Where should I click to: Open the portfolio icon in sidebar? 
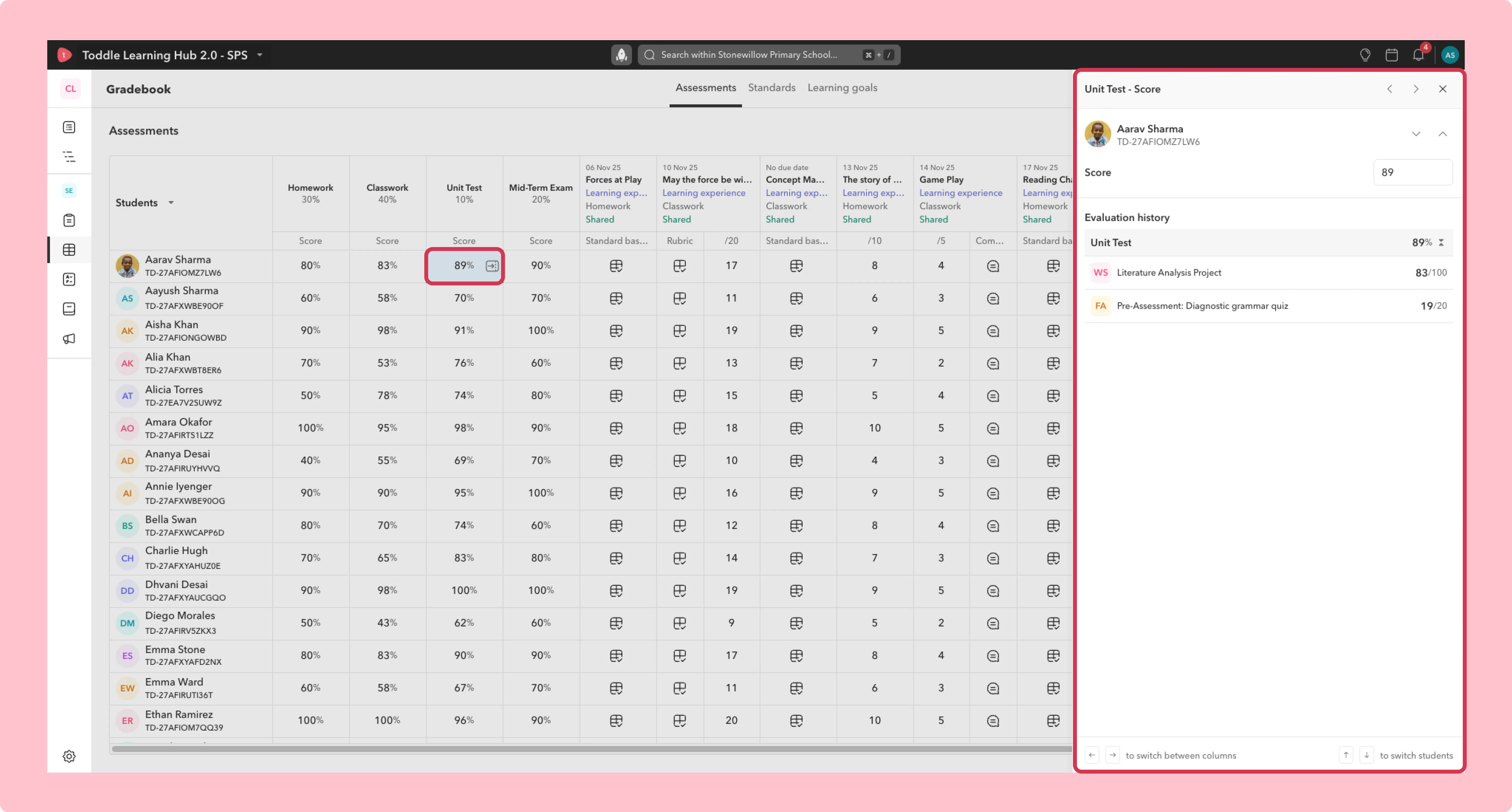[x=69, y=279]
